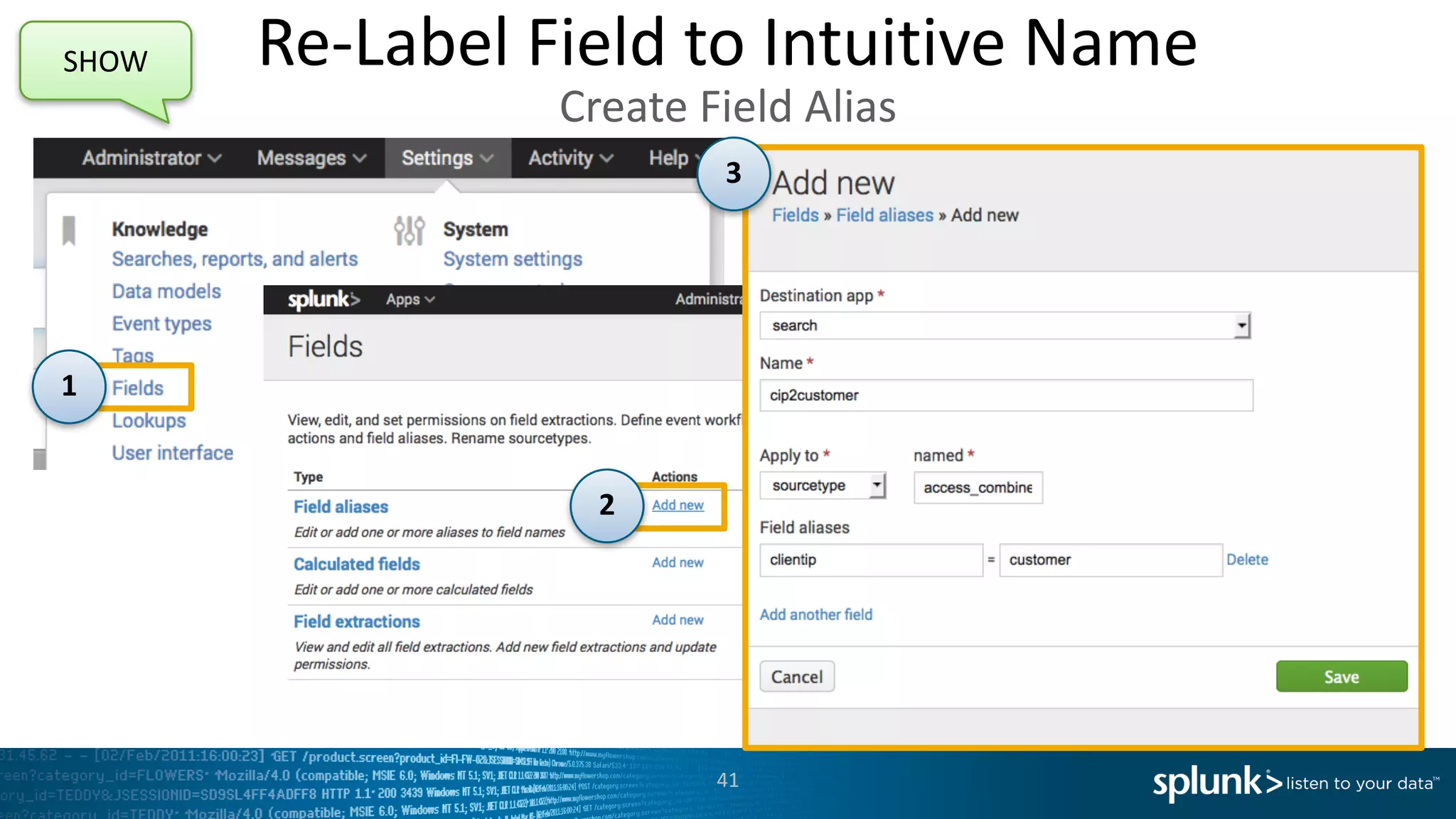
Task: Click the Administrator item in Fields window
Action: pyautogui.click(x=708, y=299)
